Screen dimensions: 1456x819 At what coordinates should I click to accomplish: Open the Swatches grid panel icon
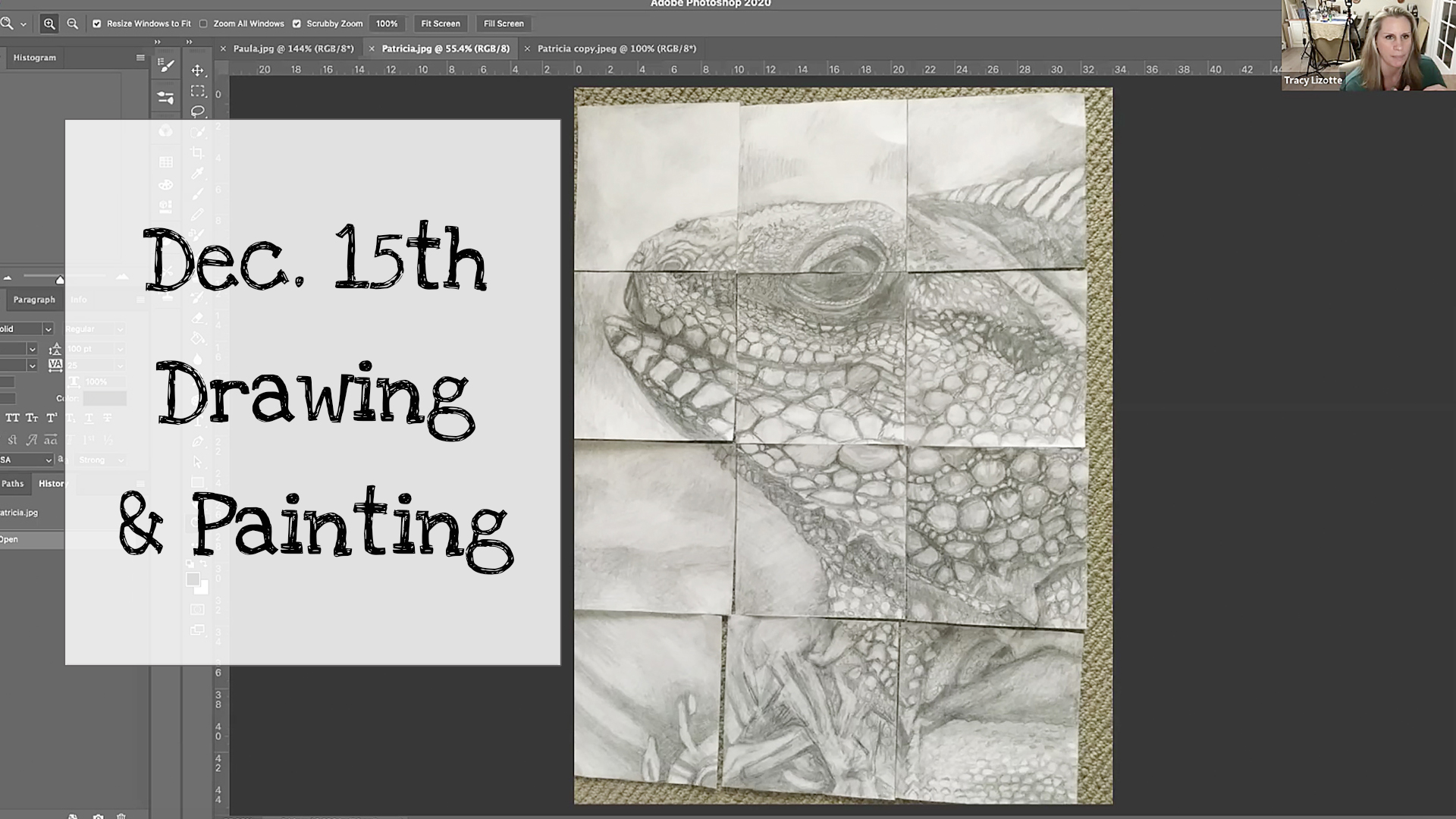(166, 162)
